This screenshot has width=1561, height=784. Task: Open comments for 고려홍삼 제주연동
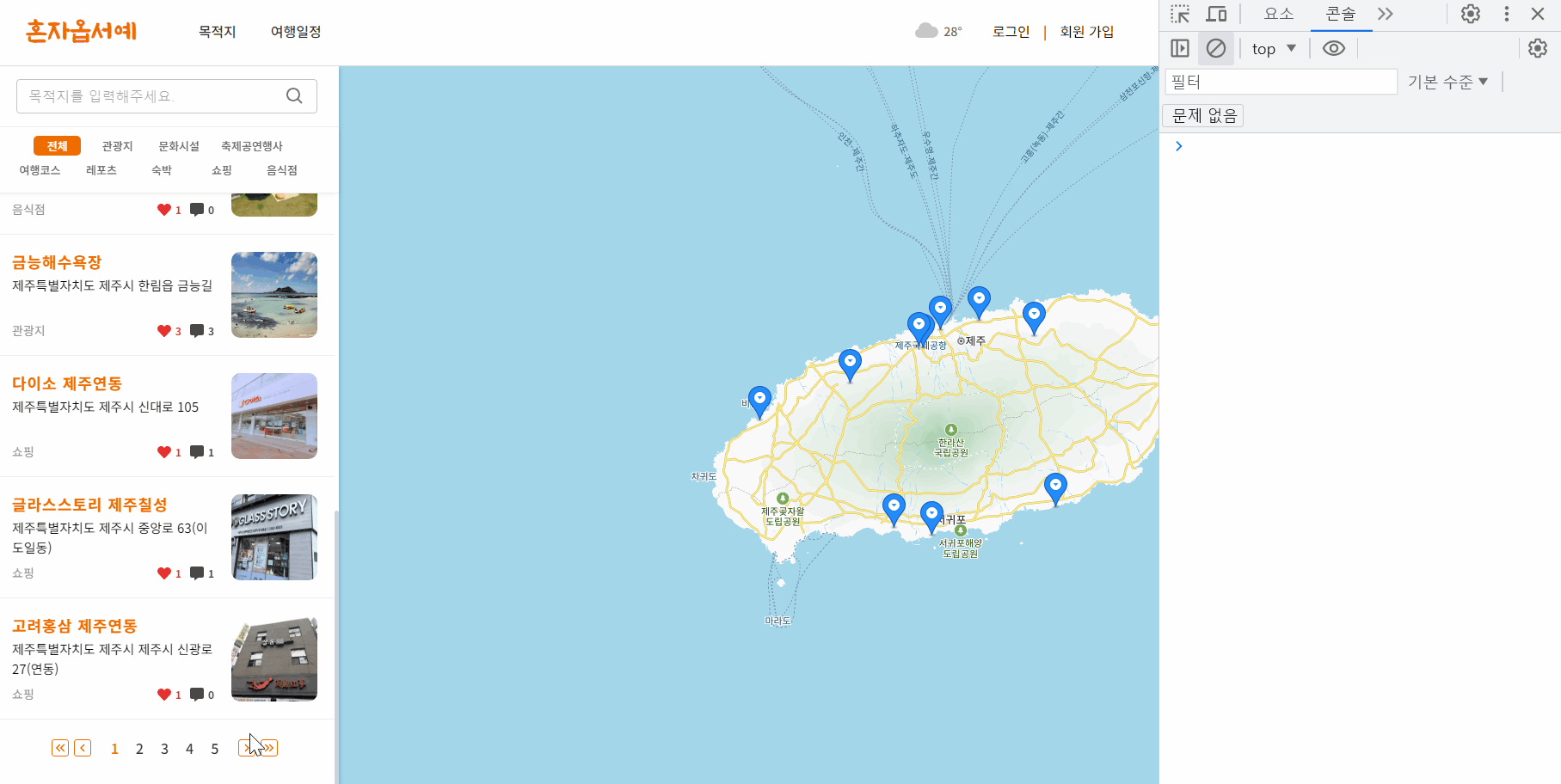coord(197,695)
